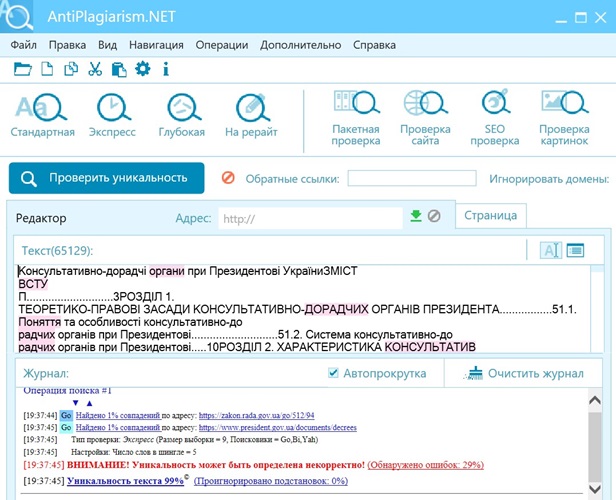This screenshot has height=500, width=616.
Task: Show program info with the i icon
Action: (x=166, y=69)
